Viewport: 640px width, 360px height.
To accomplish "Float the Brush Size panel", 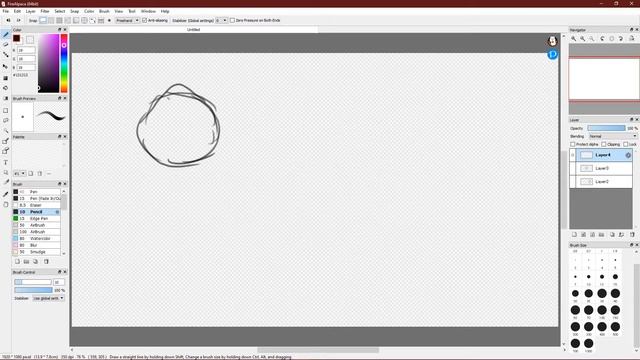I will coord(631,245).
